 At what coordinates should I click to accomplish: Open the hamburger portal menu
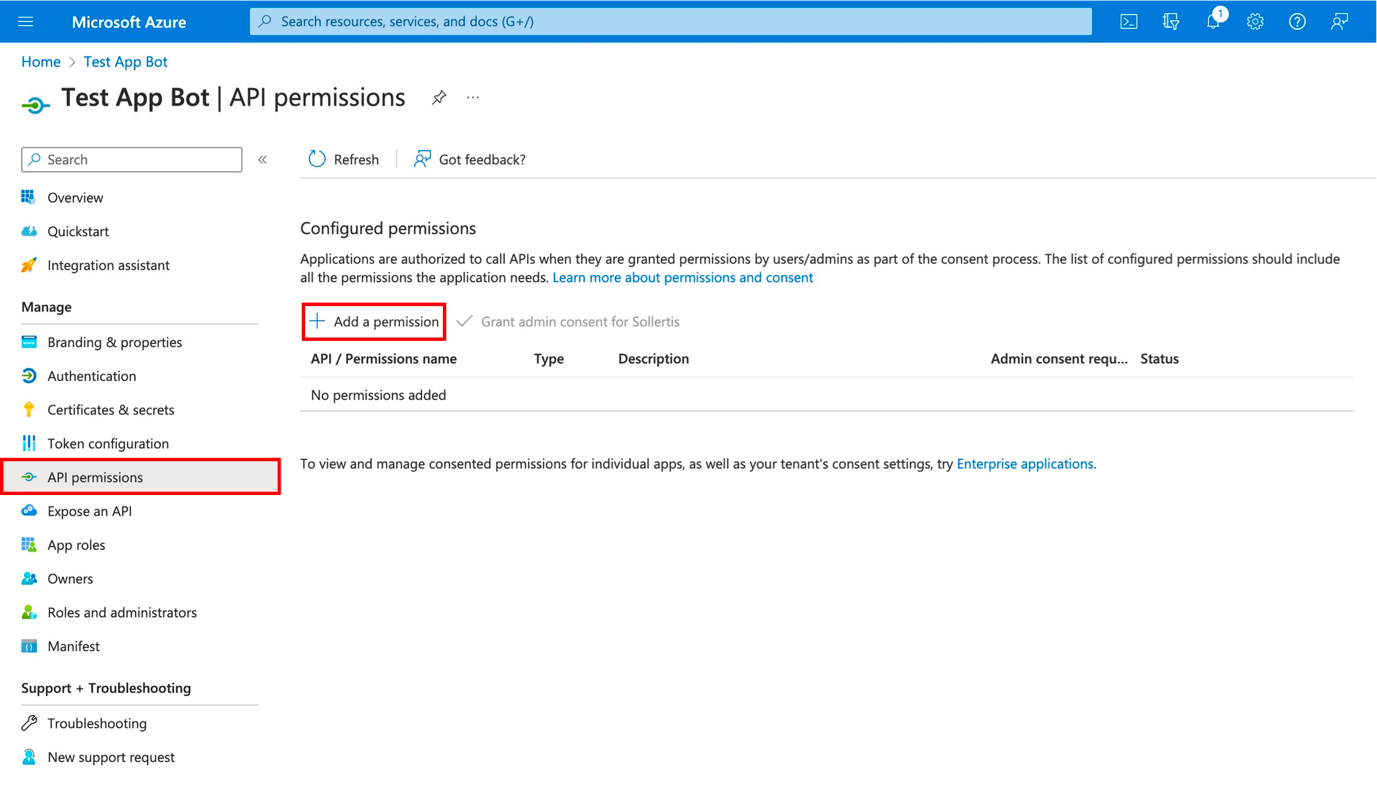click(x=26, y=21)
